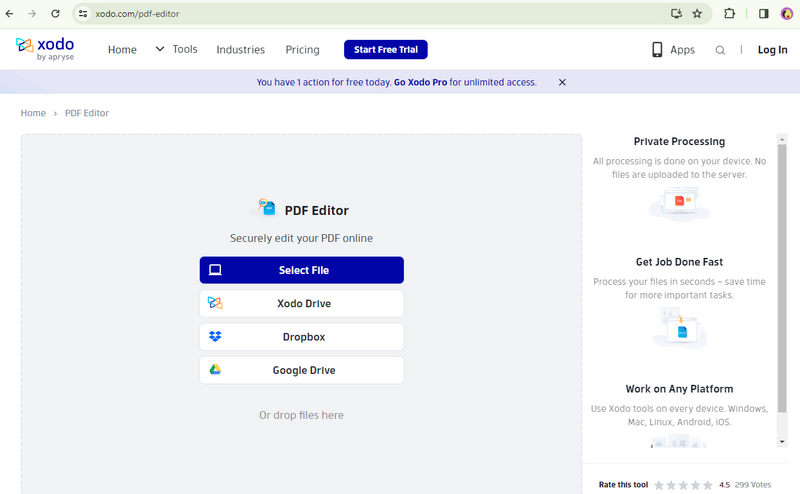Click the 'Rate this tool' label
800x494 pixels.
[623, 485]
